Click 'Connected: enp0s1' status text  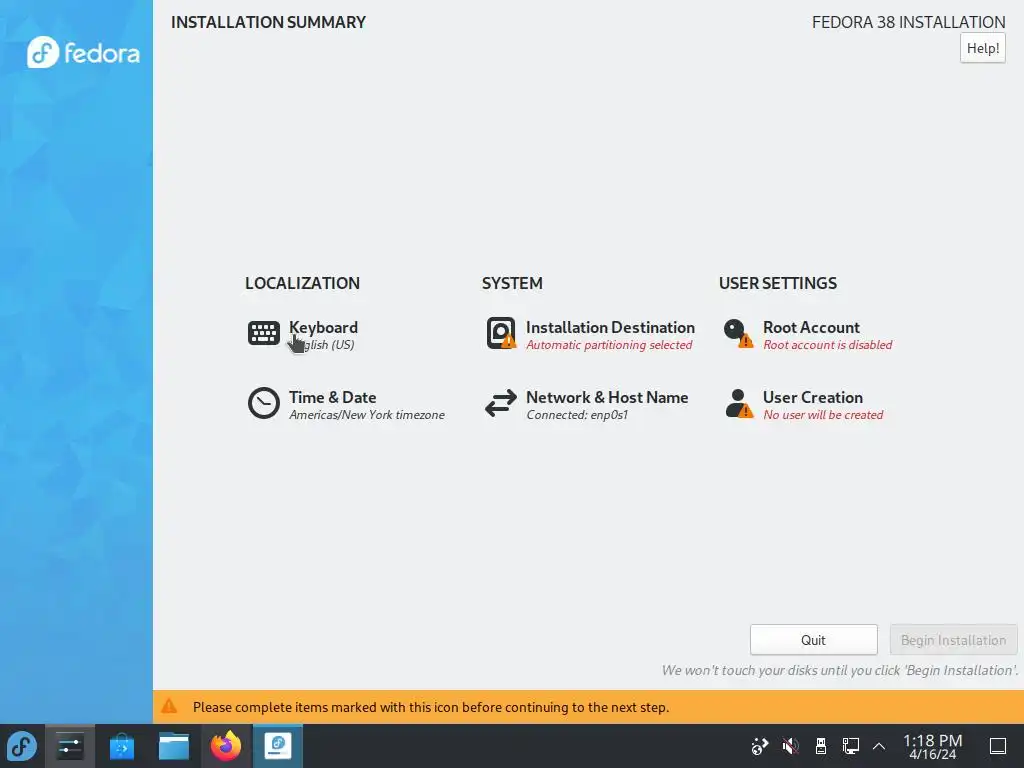tap(577, 415)
